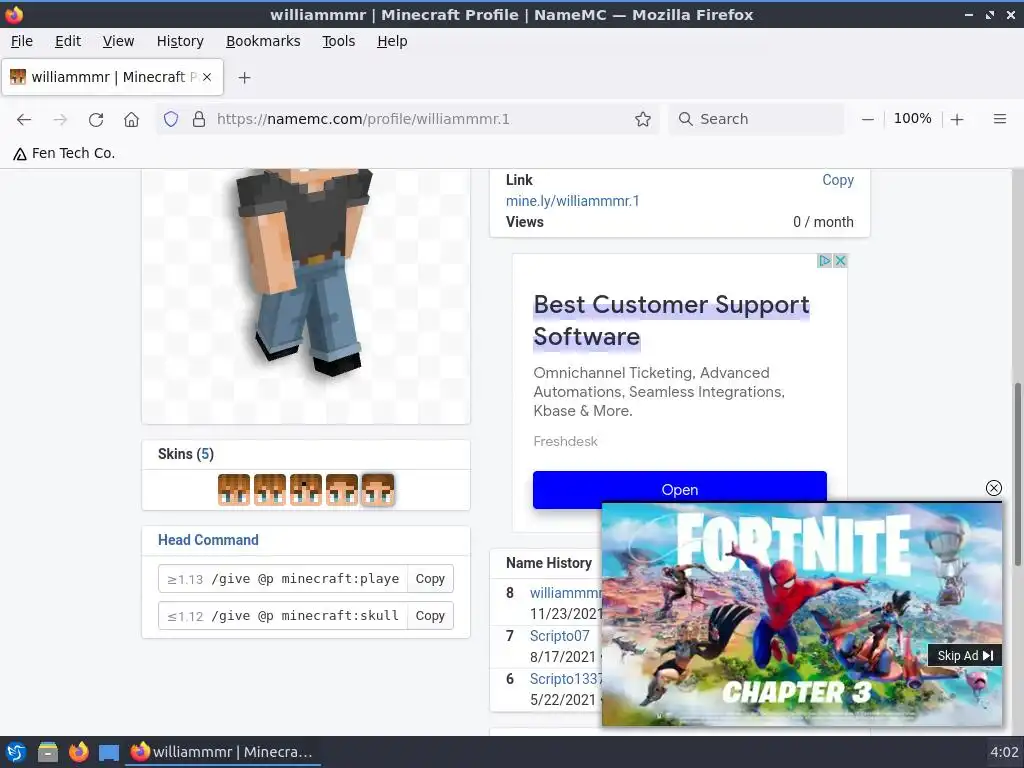This screenshot has height=768, width=1024.
Task: Launch Firefox from the taskbar icon
Action: point(78,752)
